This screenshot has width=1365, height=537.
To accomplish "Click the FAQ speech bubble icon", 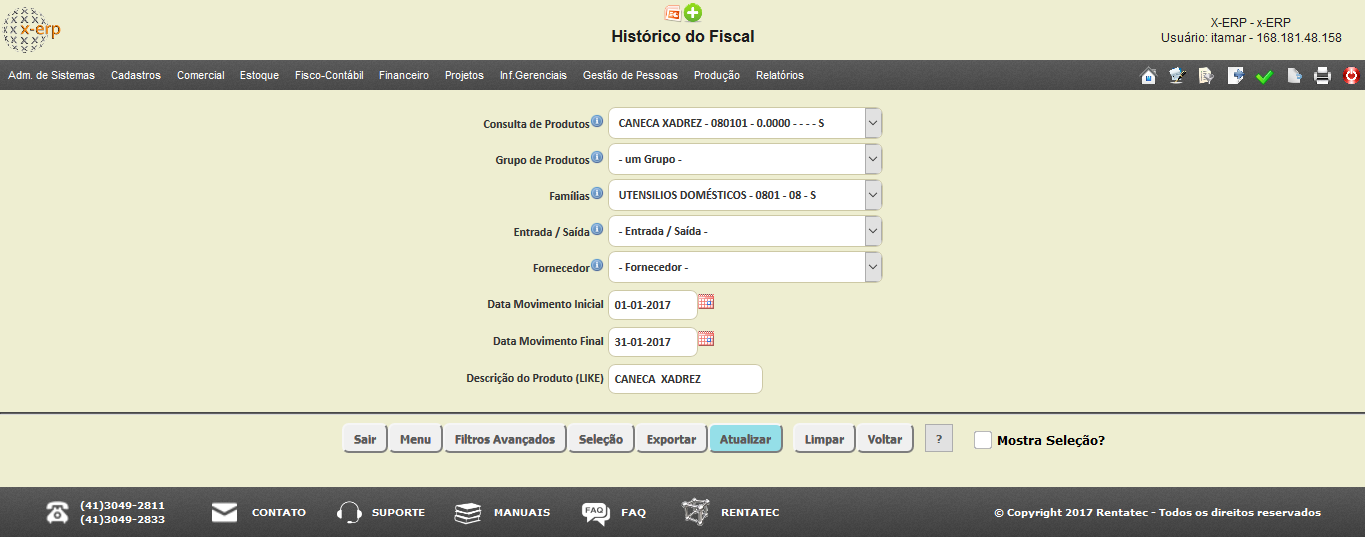I will (595, 513).
